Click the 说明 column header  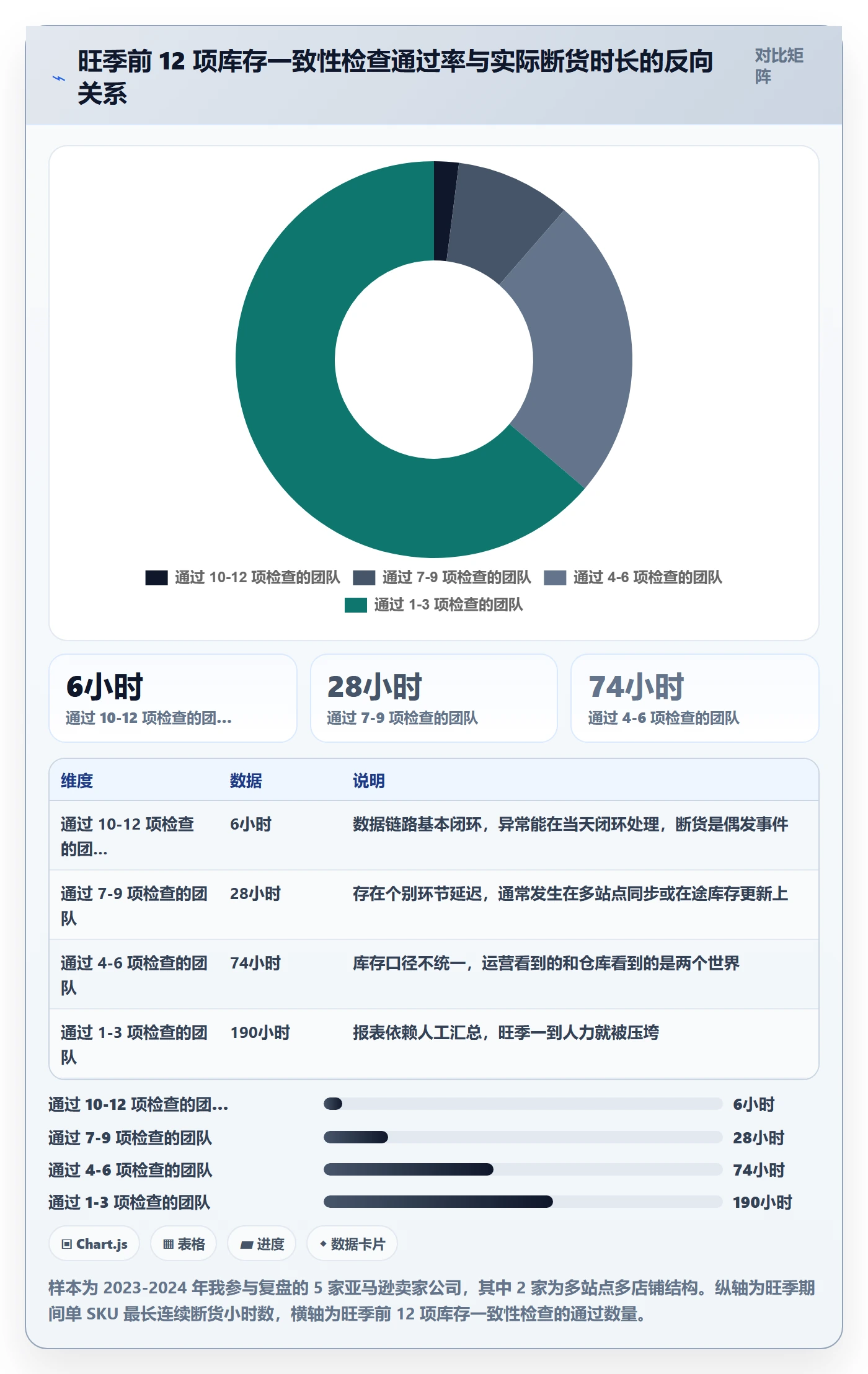[369, 781]
